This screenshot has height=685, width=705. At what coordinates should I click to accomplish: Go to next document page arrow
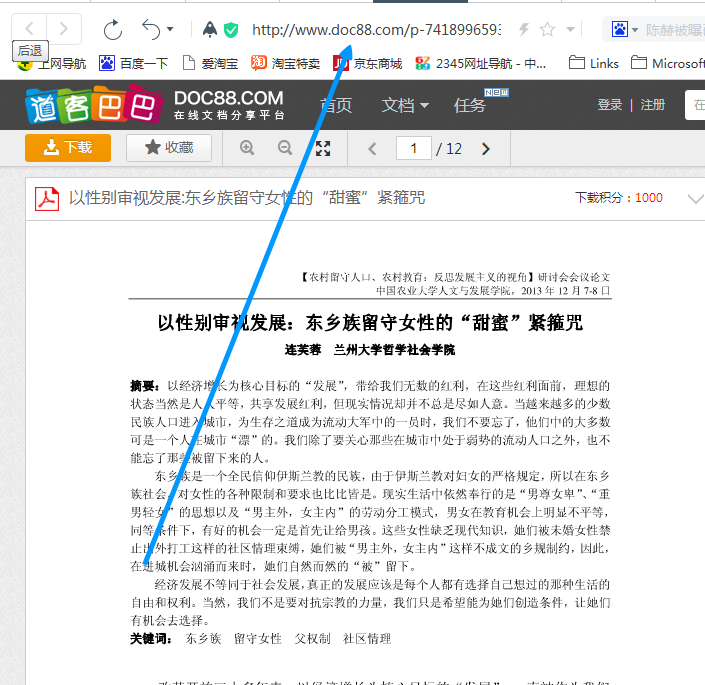click(486, 149)
